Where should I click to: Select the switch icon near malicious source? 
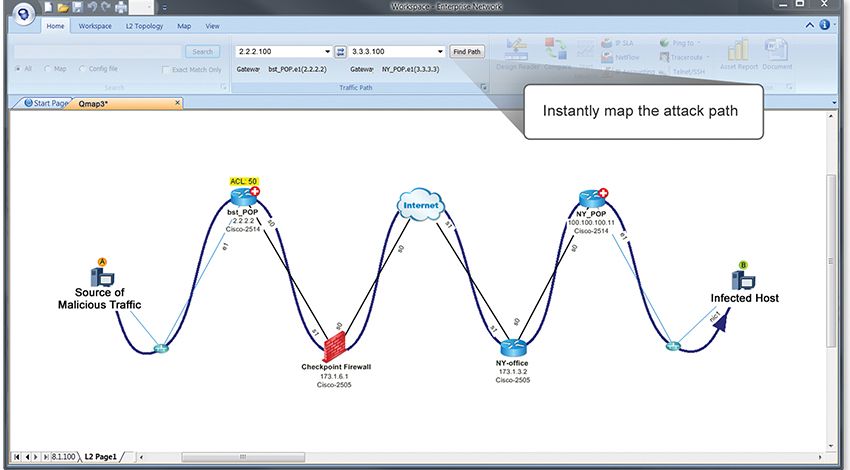pos(161,348)
